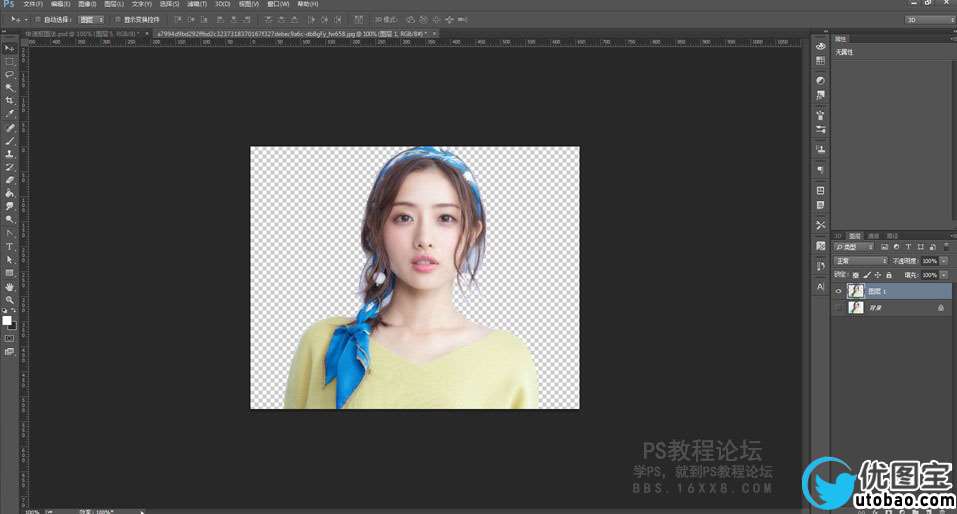This screenshot has height=514, width=957.
Task: Select the Zoom tool
Action: 9,300
